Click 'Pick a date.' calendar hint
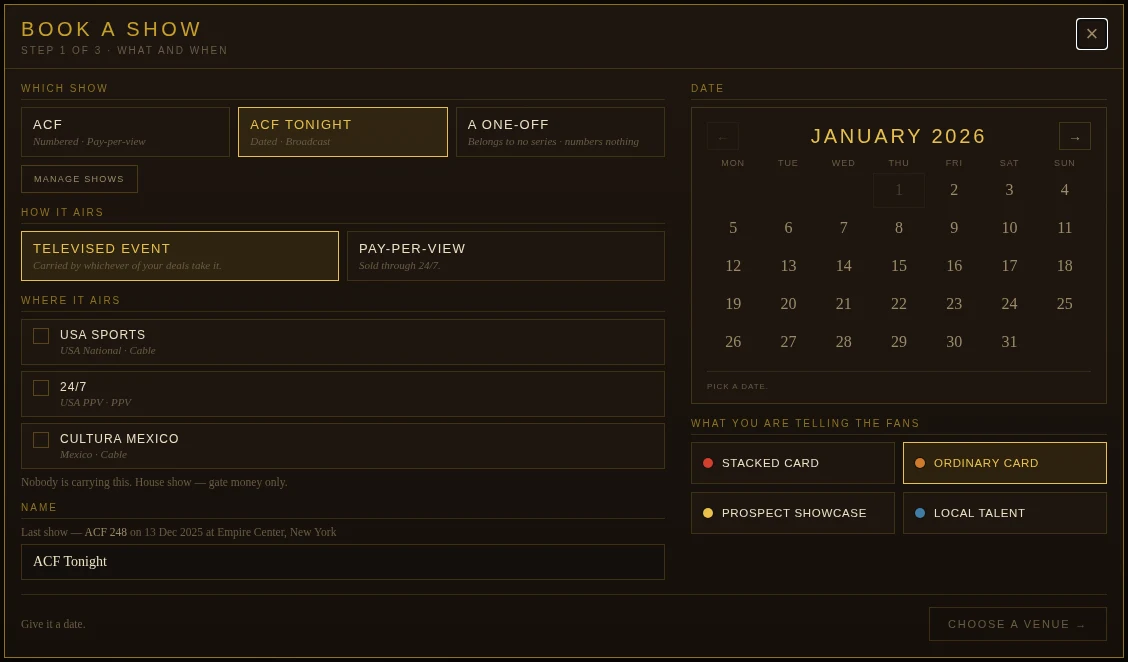The height and width of the screenshot is (662, 1128). 737,386
